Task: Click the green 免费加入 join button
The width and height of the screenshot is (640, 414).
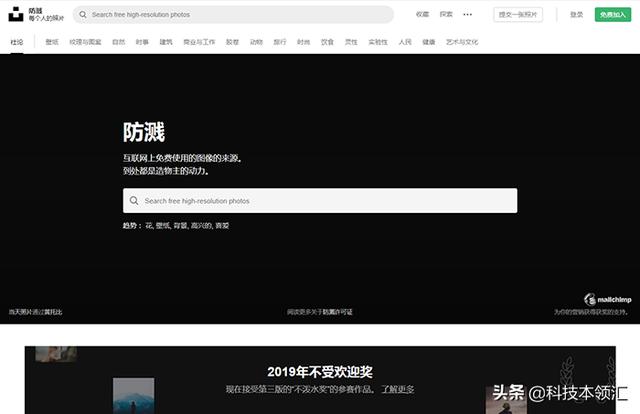Action: click(x=613, y=15)
